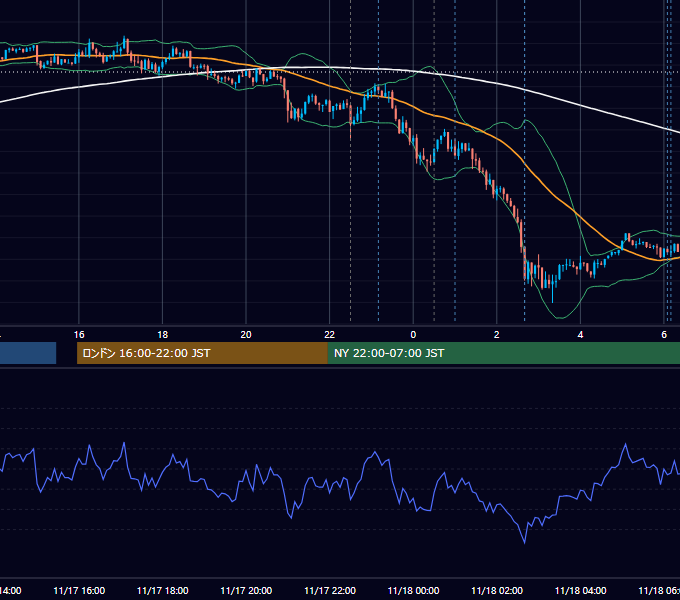Screen dimensions: 680x600
Task: Click the blue session bar before ロンドン
Action: (x=28, y=353)
